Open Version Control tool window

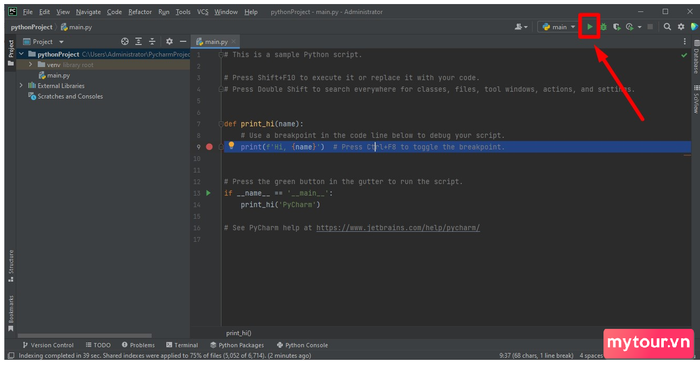48,345
